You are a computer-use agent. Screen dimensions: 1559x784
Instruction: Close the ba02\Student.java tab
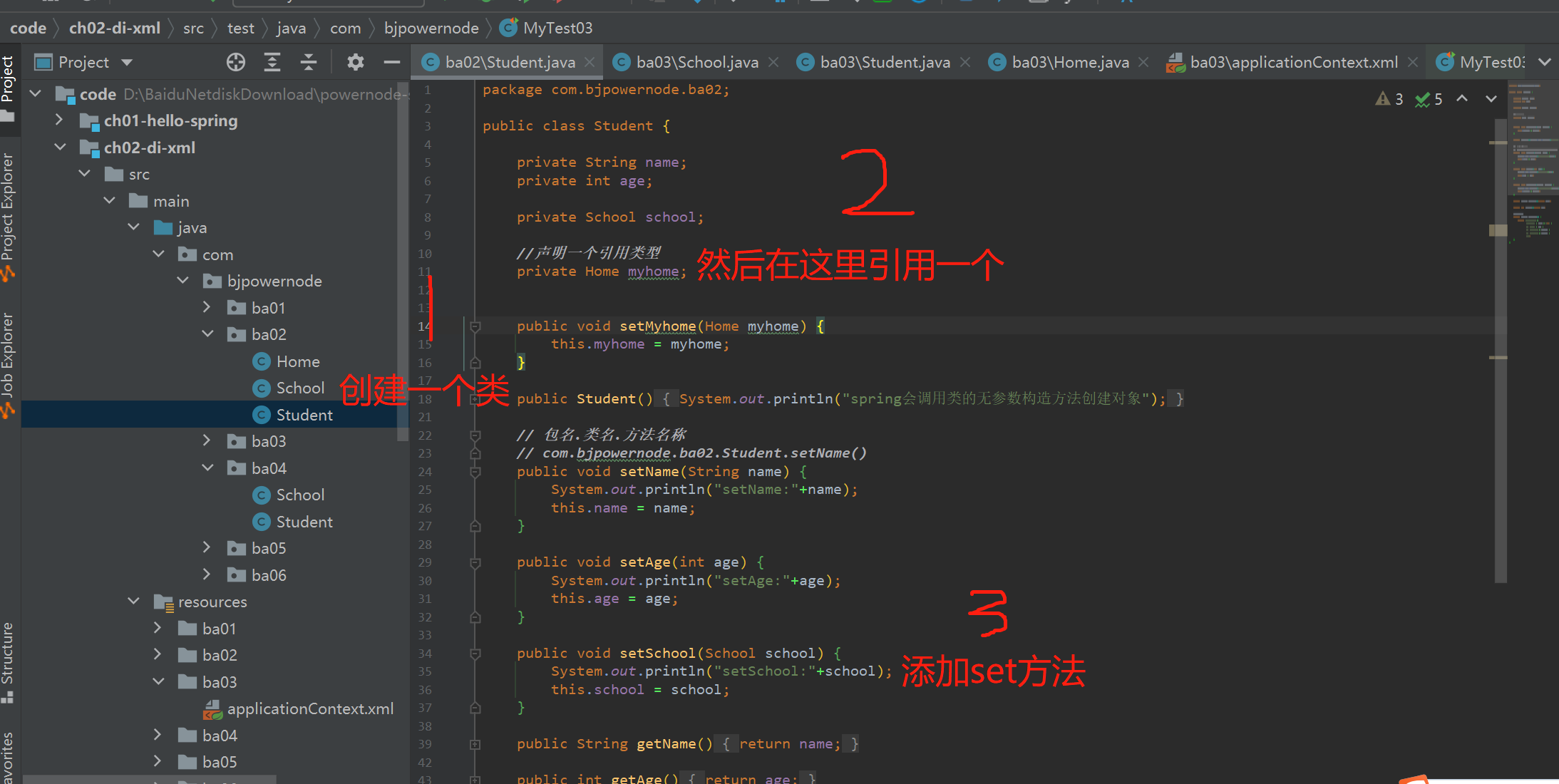(x=590, y=63)
